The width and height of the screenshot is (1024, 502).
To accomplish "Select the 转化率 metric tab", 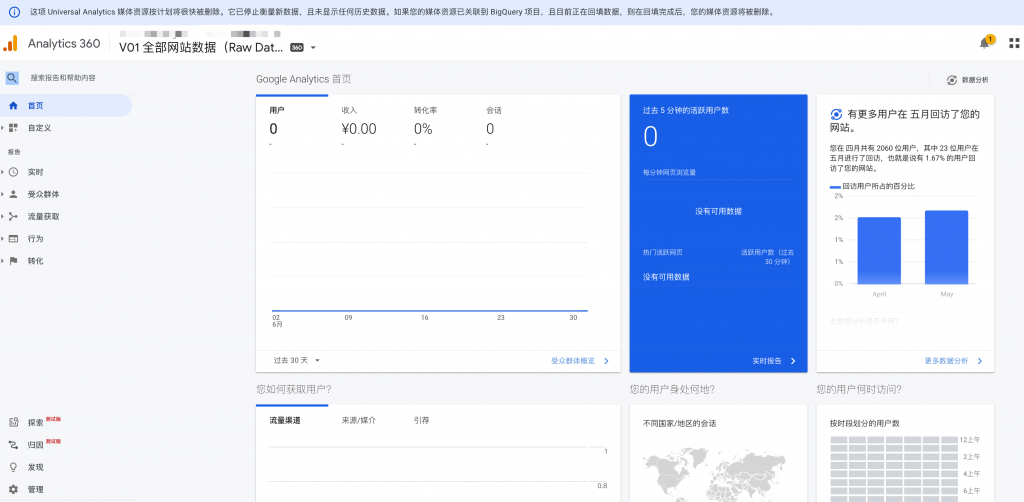I will click(436, 123).
